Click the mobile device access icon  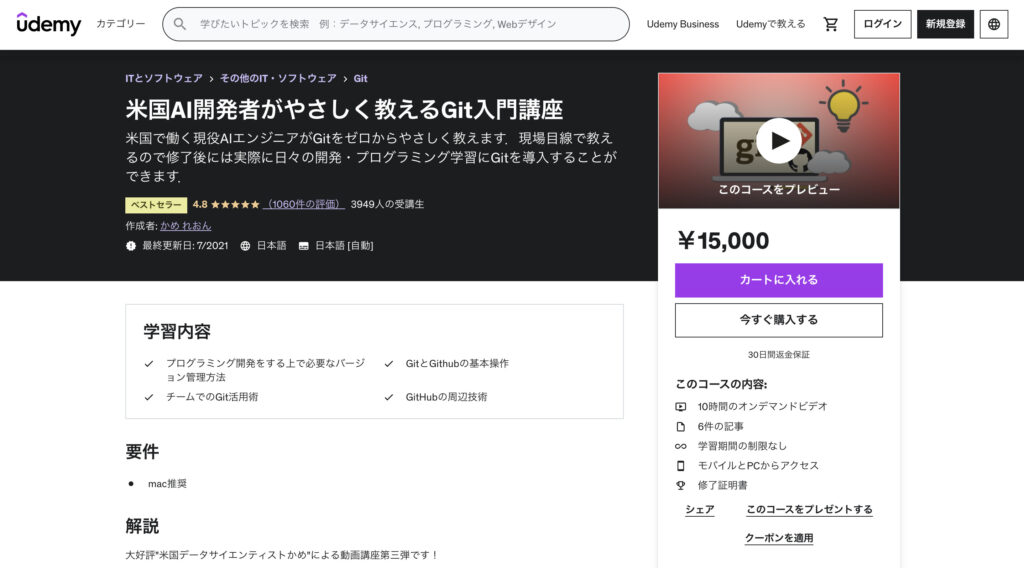point(680,465)
